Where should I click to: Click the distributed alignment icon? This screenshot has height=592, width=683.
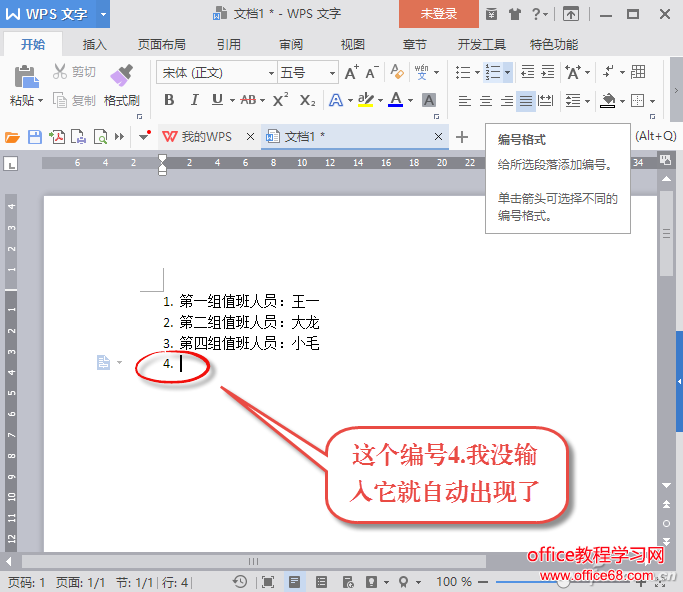545,101
